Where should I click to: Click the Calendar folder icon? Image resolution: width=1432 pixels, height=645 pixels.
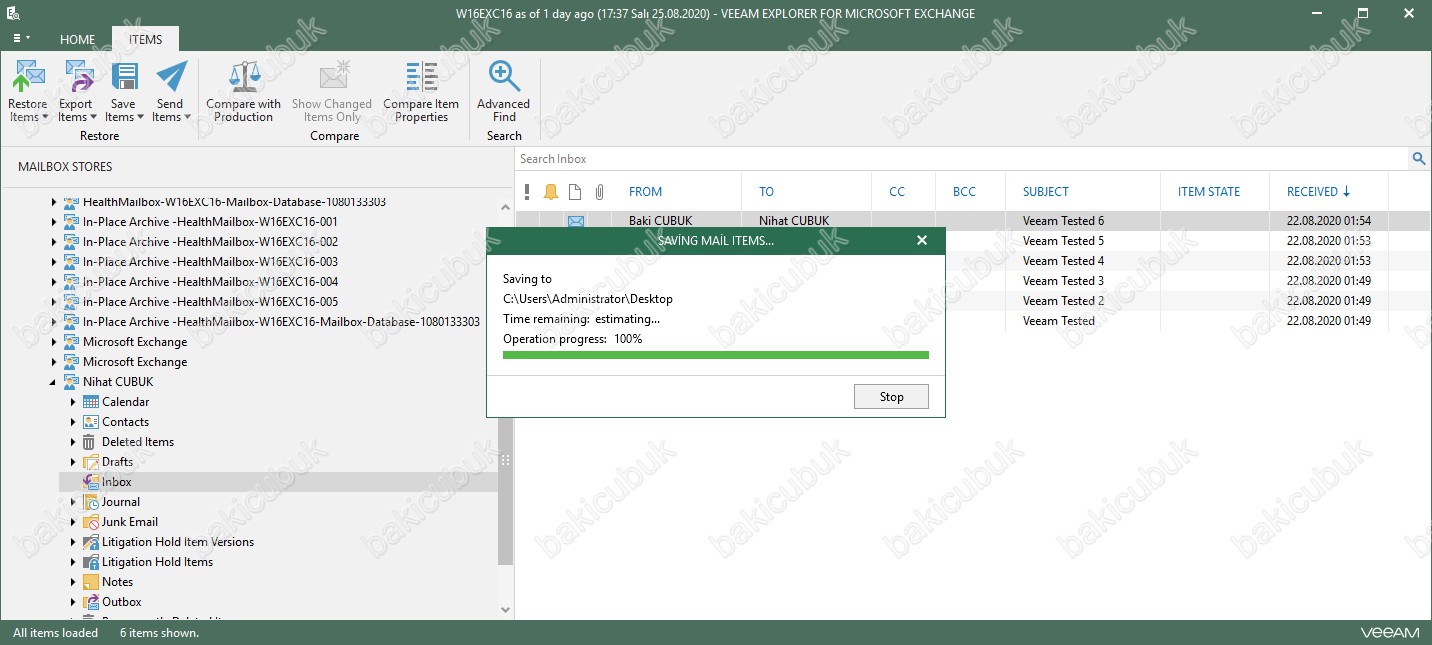pyautogui.click(x=91, y=402)
